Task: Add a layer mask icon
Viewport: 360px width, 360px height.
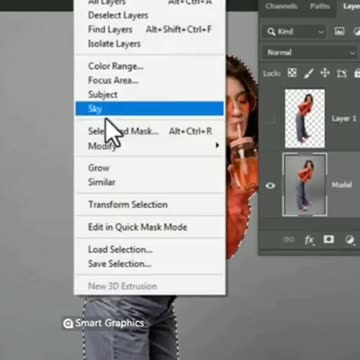Action: (329, 239)
